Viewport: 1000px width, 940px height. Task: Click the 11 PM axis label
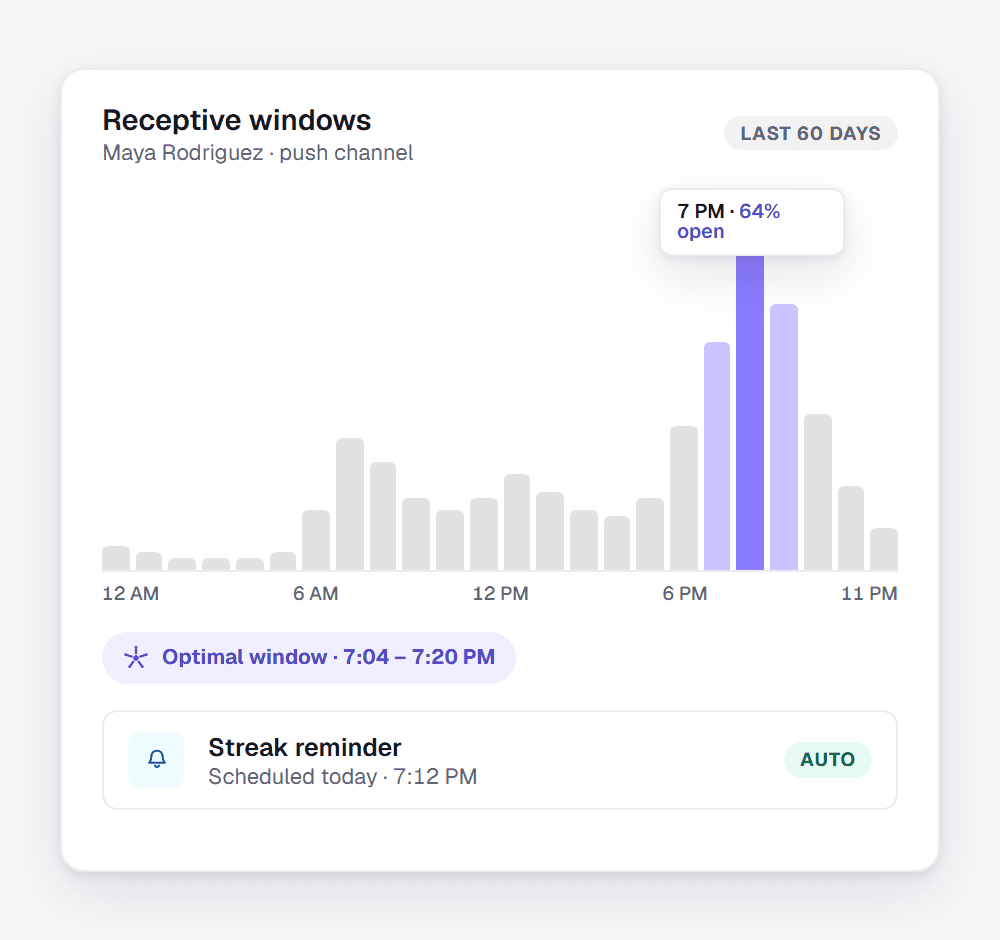coord(869,594)
